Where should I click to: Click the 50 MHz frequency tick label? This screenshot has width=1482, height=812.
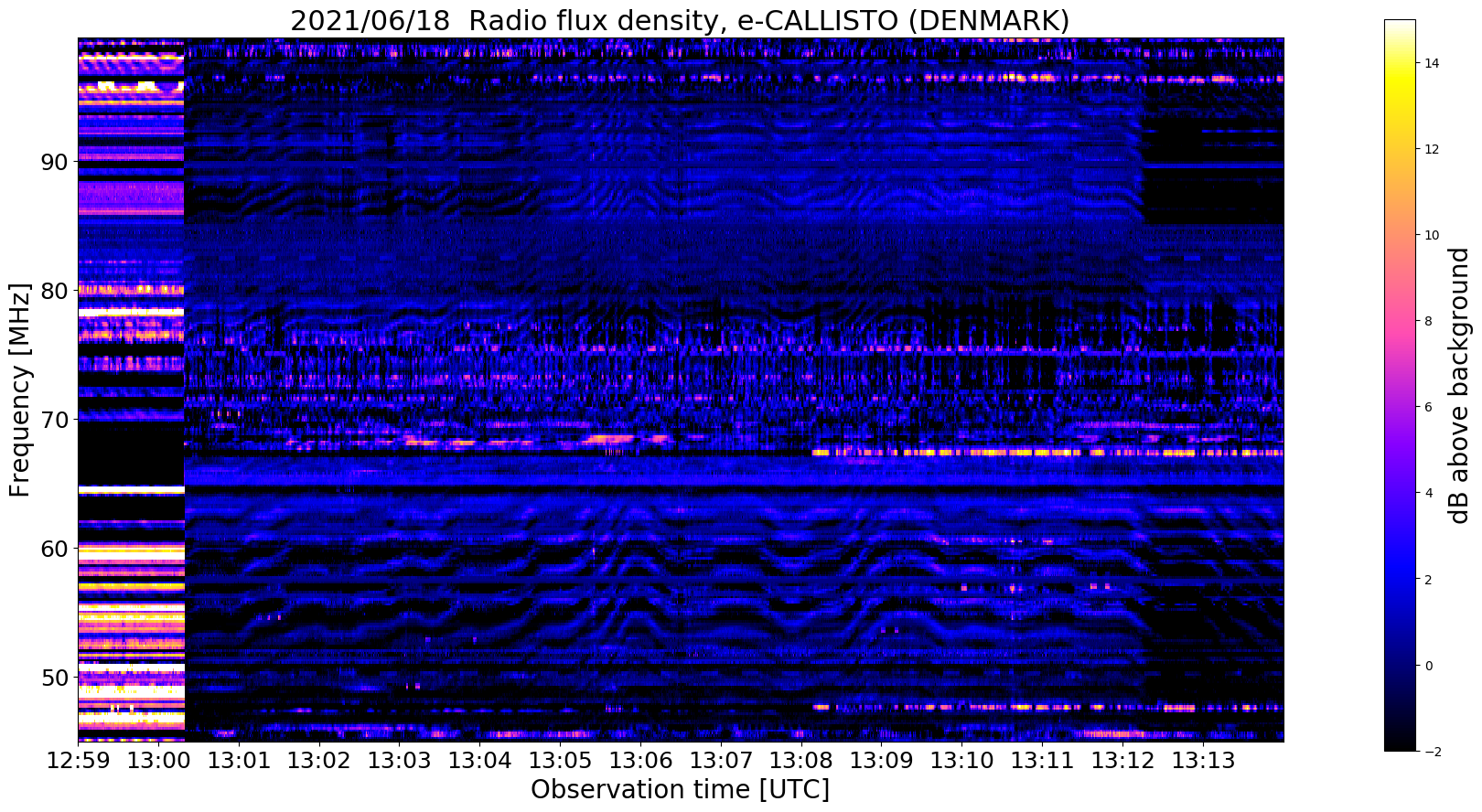pyautogui.click(x=54, y=678)
